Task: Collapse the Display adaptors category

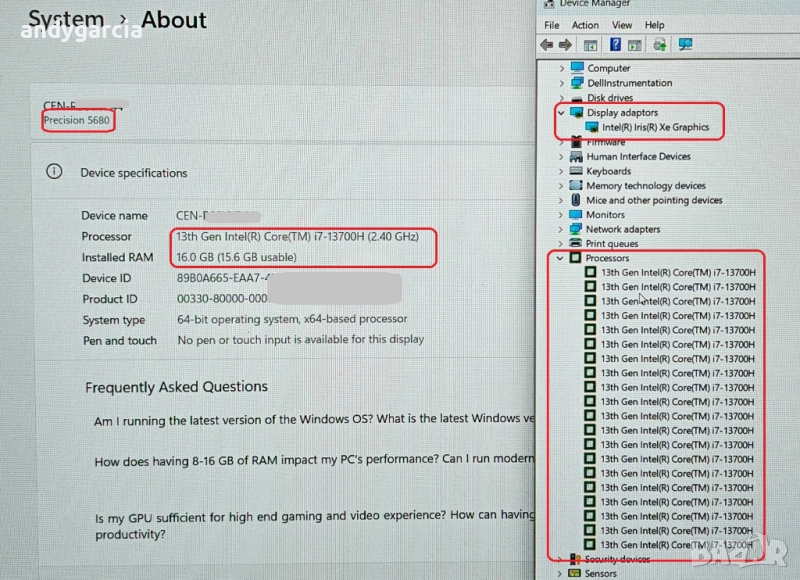Action: click(x=561, y=113)
